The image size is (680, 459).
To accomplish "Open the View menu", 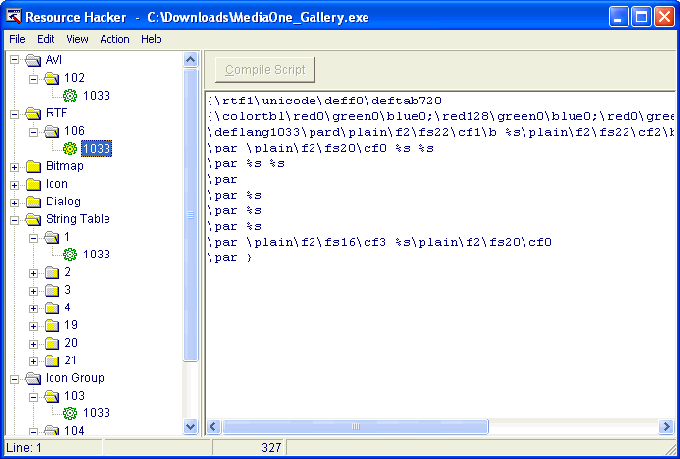I will coord(77,39).
